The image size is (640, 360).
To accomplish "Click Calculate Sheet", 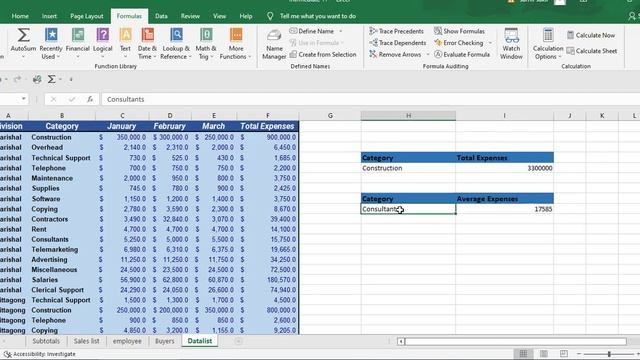I will point(592,51).
